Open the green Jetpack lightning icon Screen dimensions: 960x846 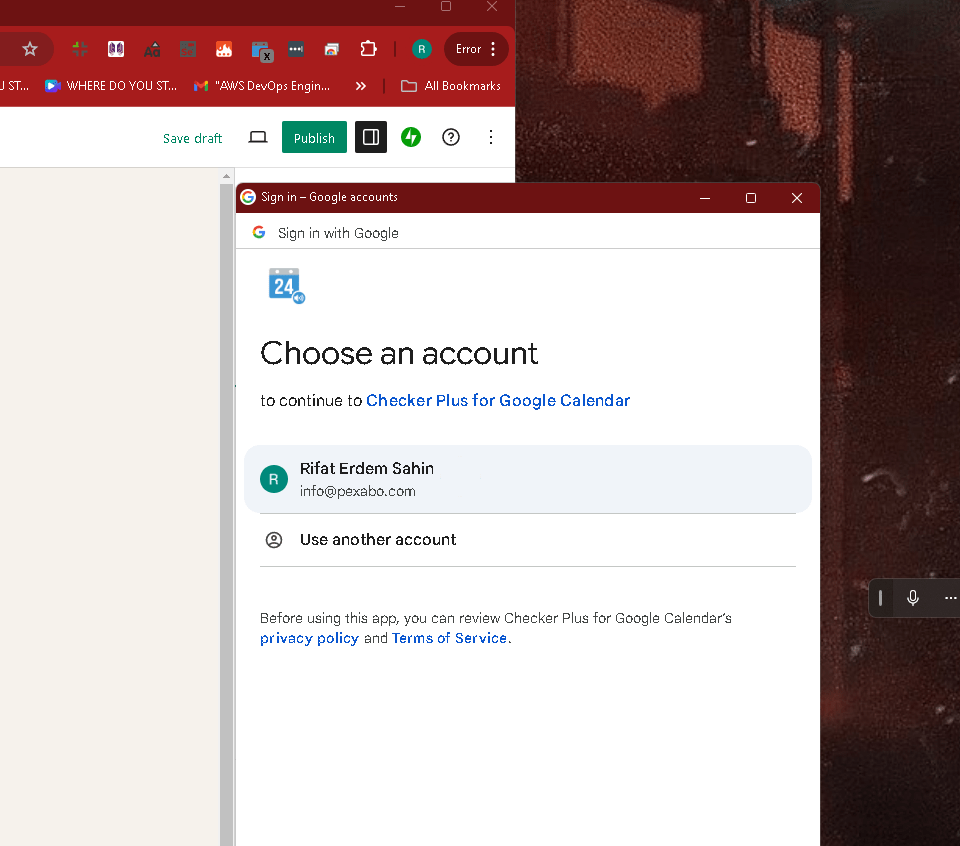[x=411, y=137]
